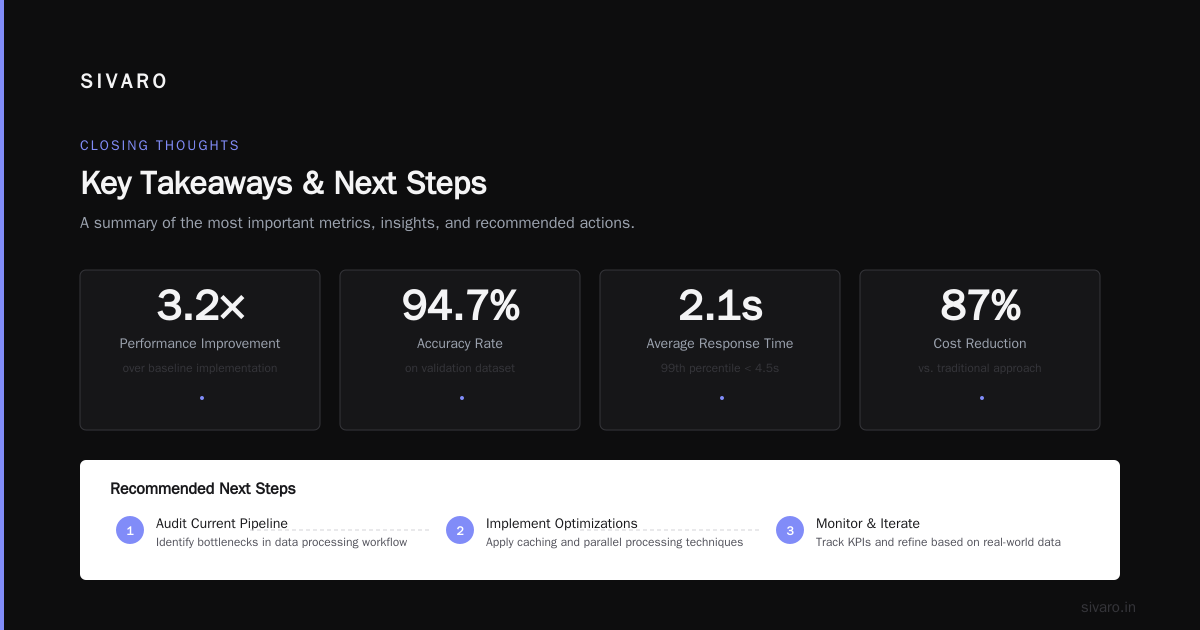Image resolution: width=1200 pixels, height=630 pixels.
Task: Click 'Apply caching and parallel processing techniques' text
Action: 614,542
